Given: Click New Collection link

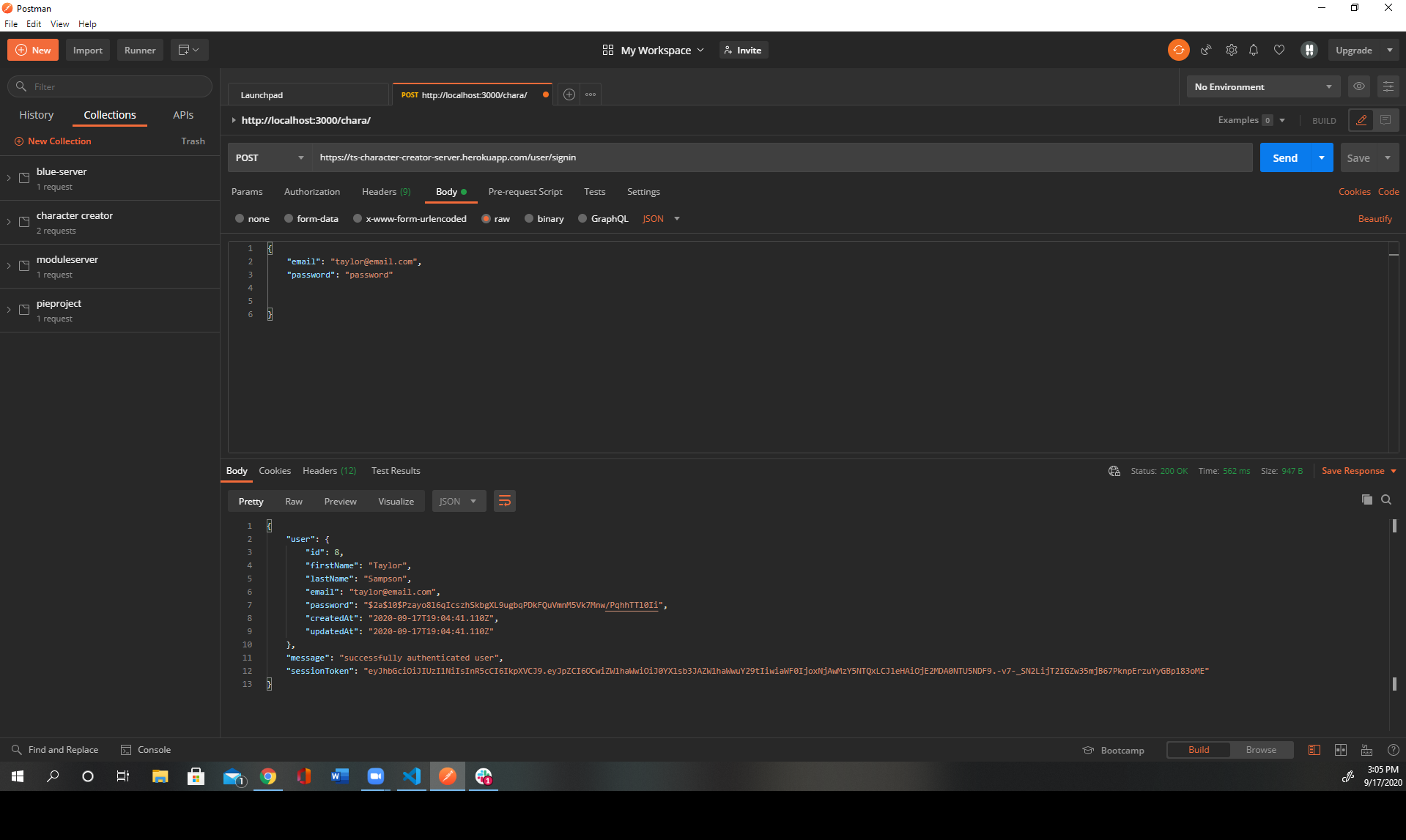Looking at the screenshot, I should [x=53, y=141].
